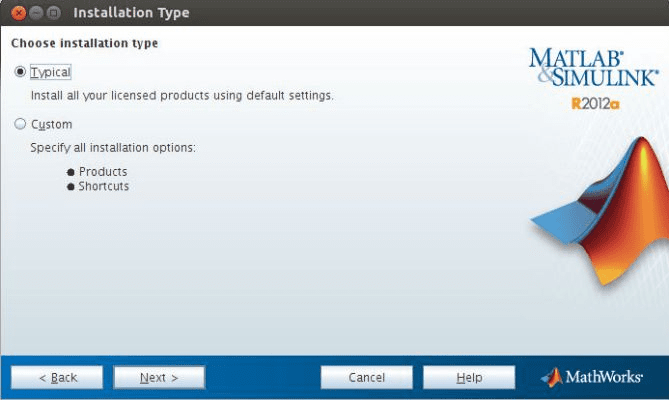Click the 'Specify all installation options' text

(112, 148)
